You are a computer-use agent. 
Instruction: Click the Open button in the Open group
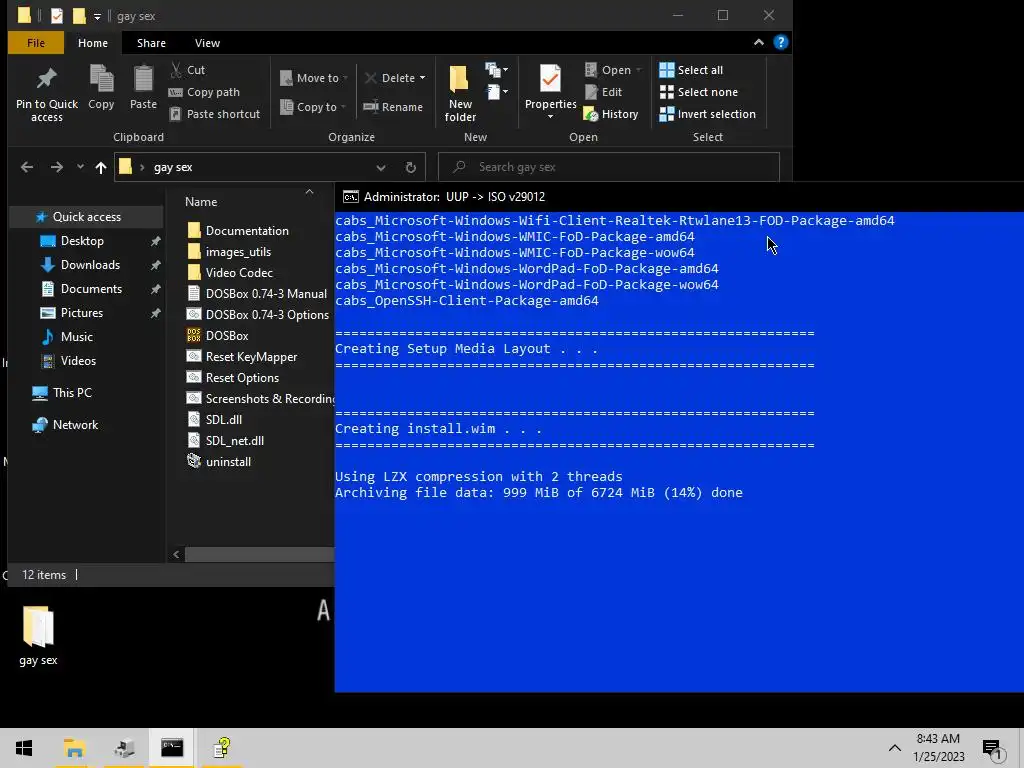(608, 70)
